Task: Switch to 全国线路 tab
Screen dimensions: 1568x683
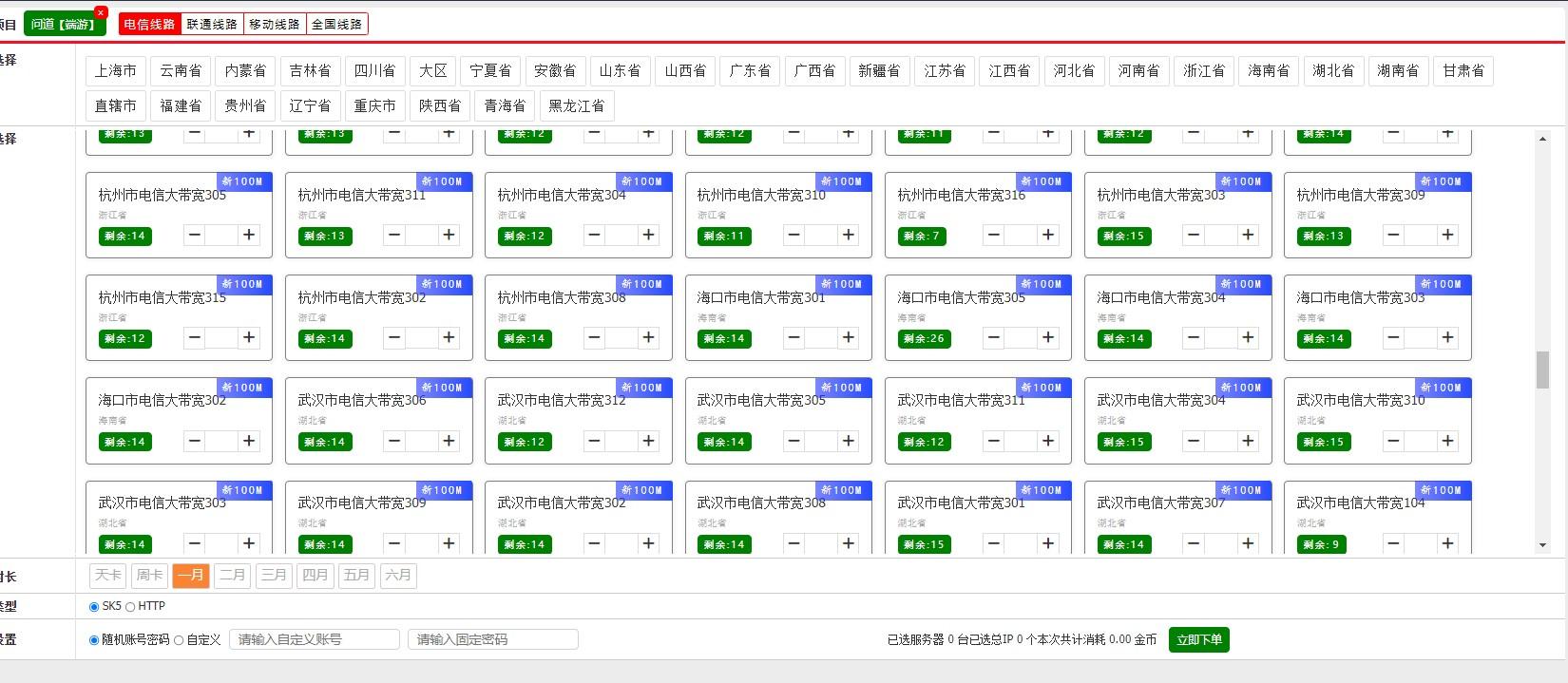Action: [x=337, y=24]
